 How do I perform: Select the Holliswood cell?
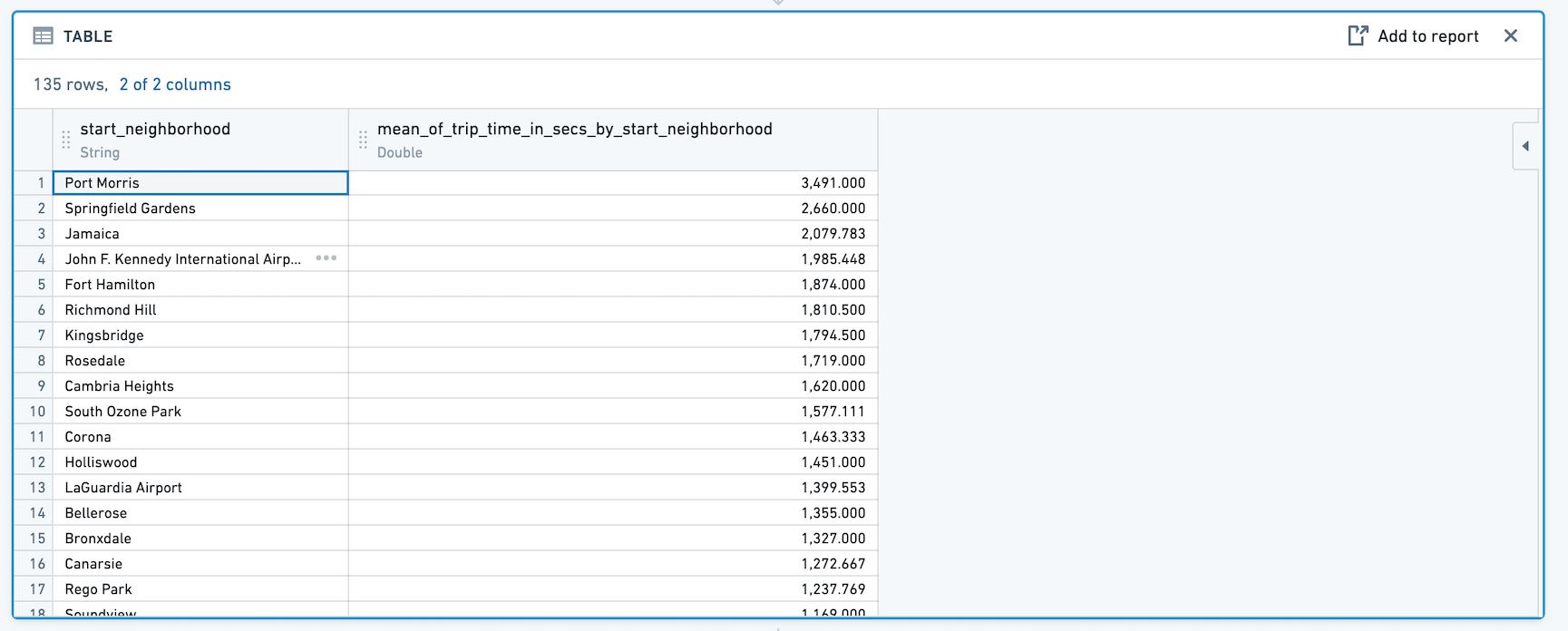[x=200, y=462]
